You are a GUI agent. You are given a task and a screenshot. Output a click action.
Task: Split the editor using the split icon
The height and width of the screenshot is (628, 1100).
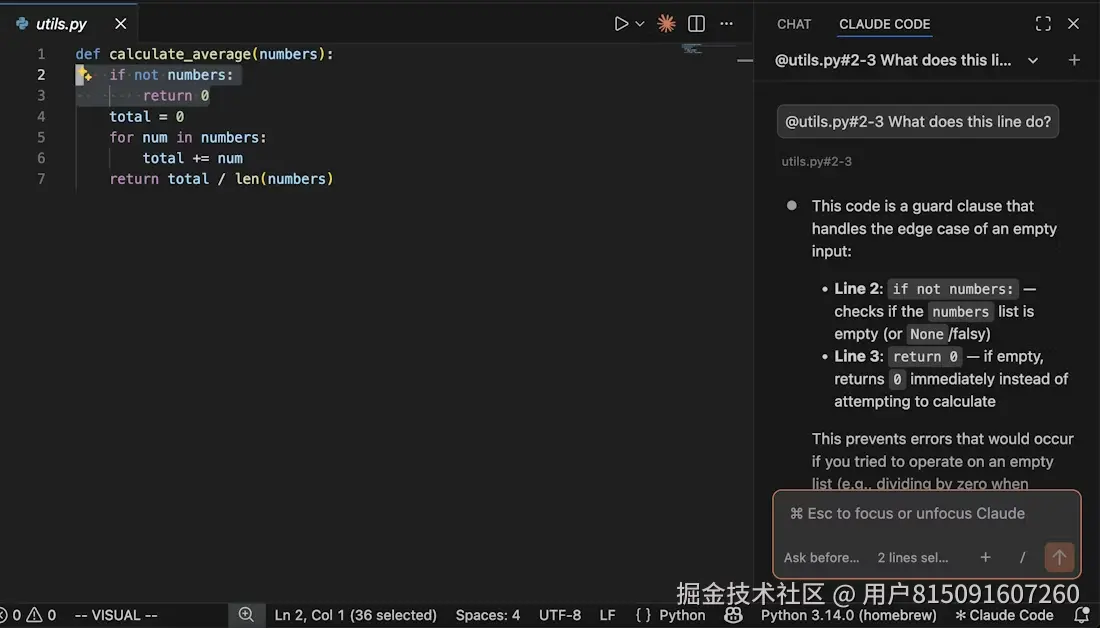(696, 22)
